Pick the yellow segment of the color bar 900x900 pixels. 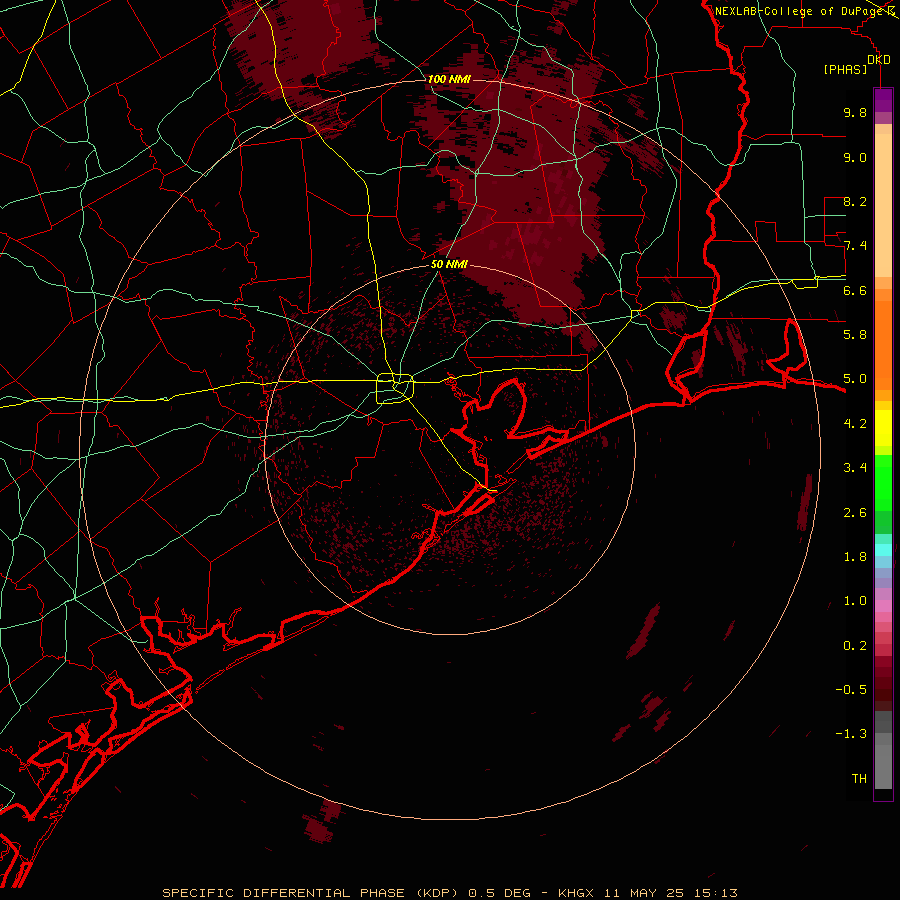[x=883, y=428]
